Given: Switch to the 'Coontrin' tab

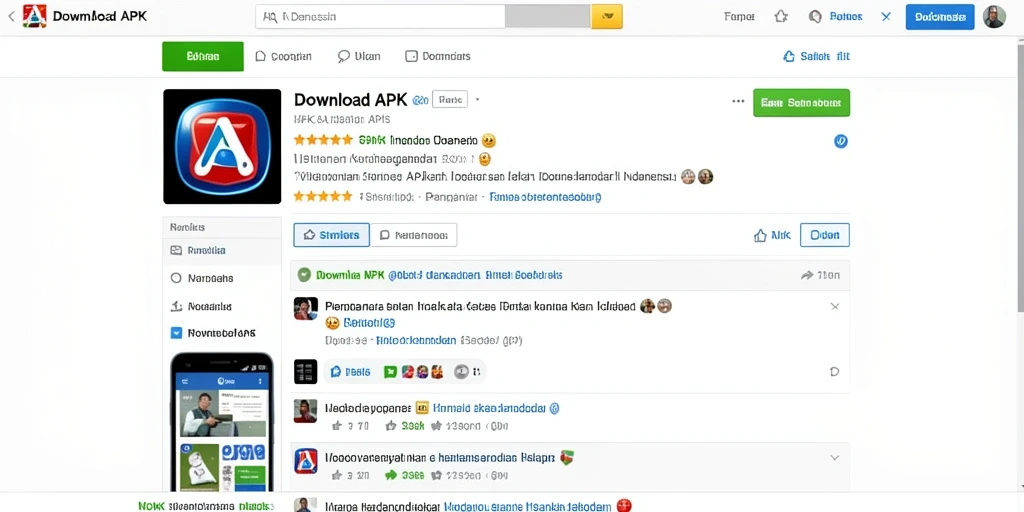Looking at the screenshot, I should click(283, 56).
